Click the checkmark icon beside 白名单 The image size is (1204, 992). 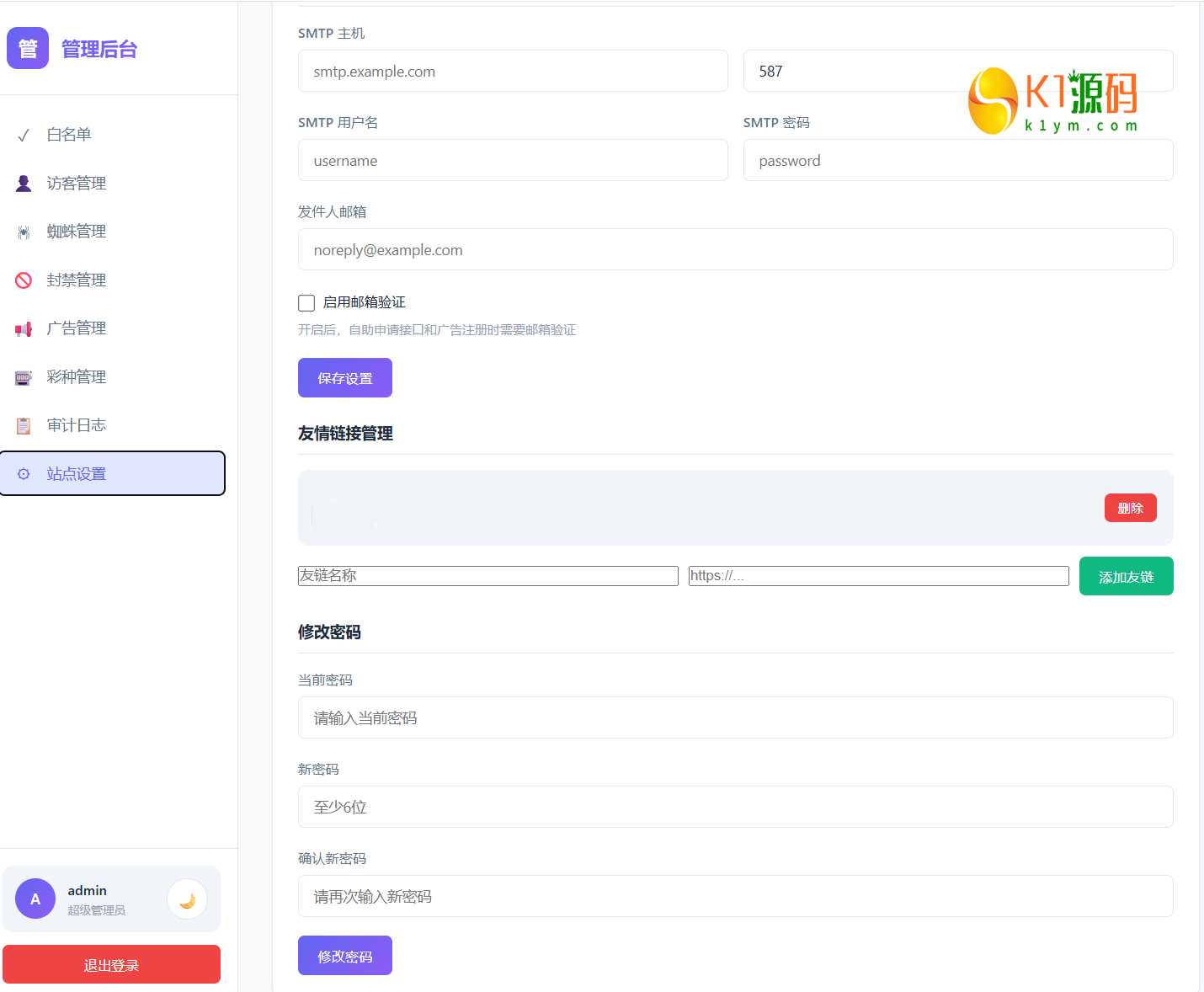(x=24, y=135)
